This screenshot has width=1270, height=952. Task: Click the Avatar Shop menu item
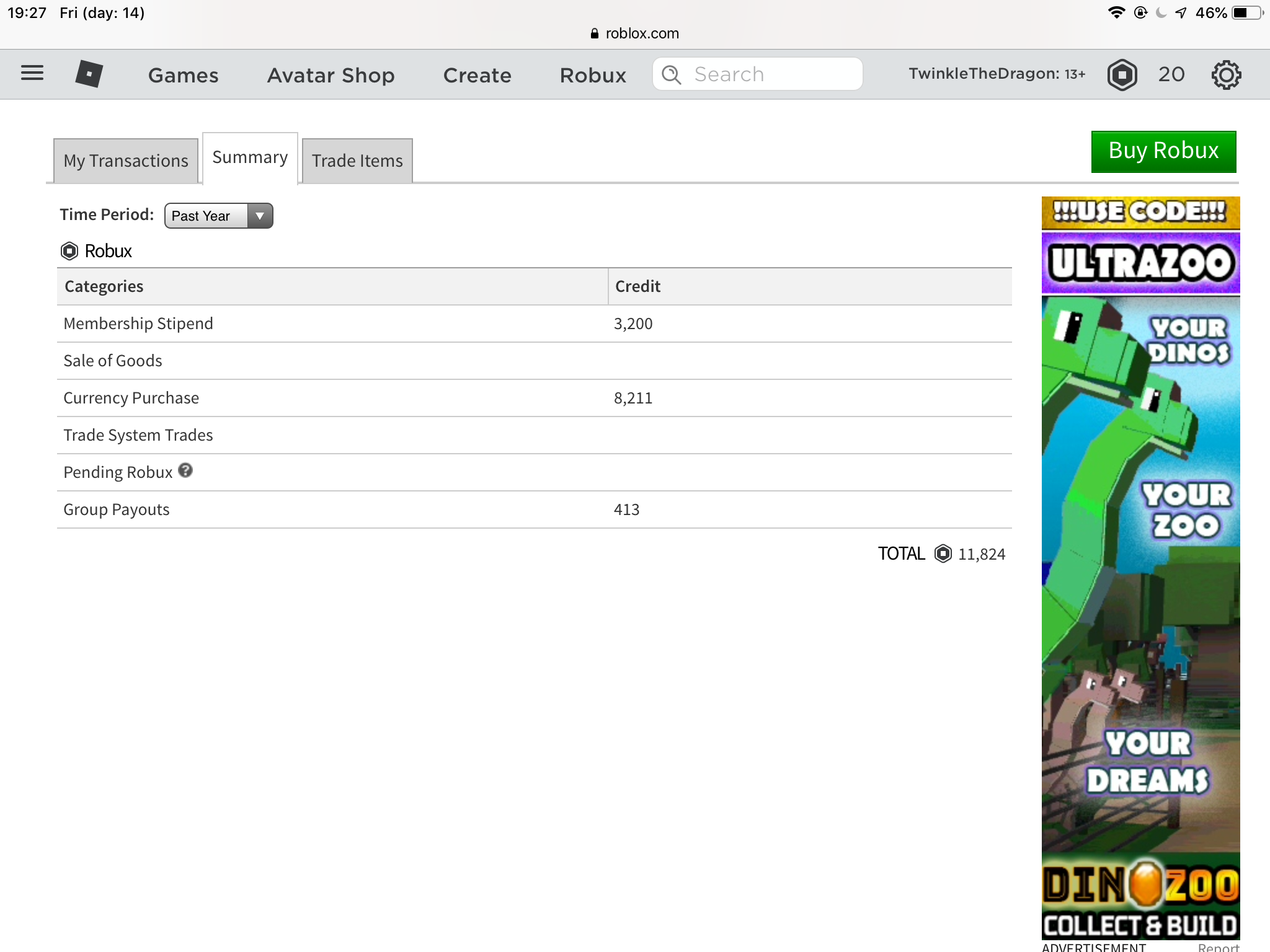[x=331, y=74]
